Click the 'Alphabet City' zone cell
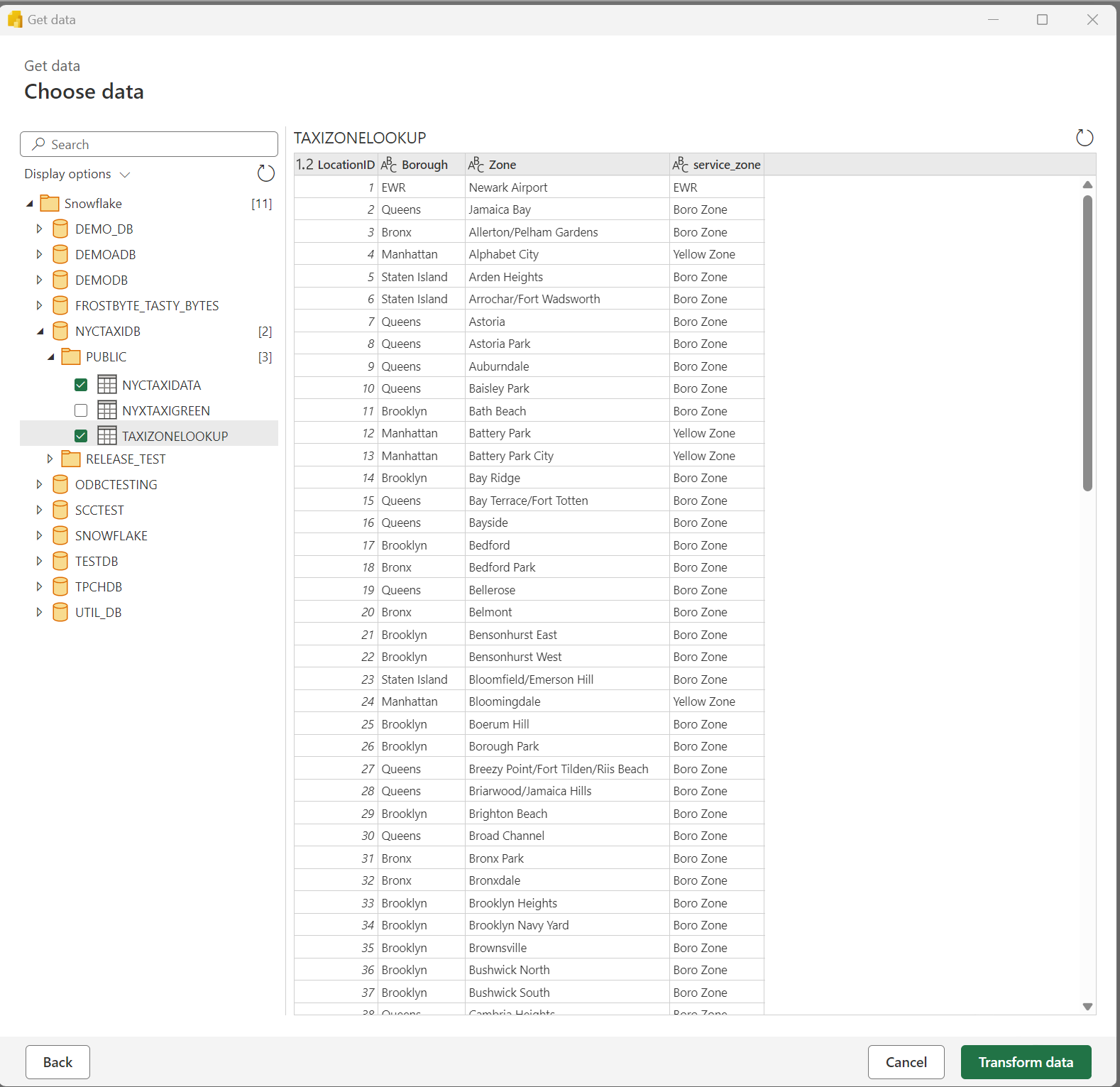The image size is (1120, 1087). point(567,254)
